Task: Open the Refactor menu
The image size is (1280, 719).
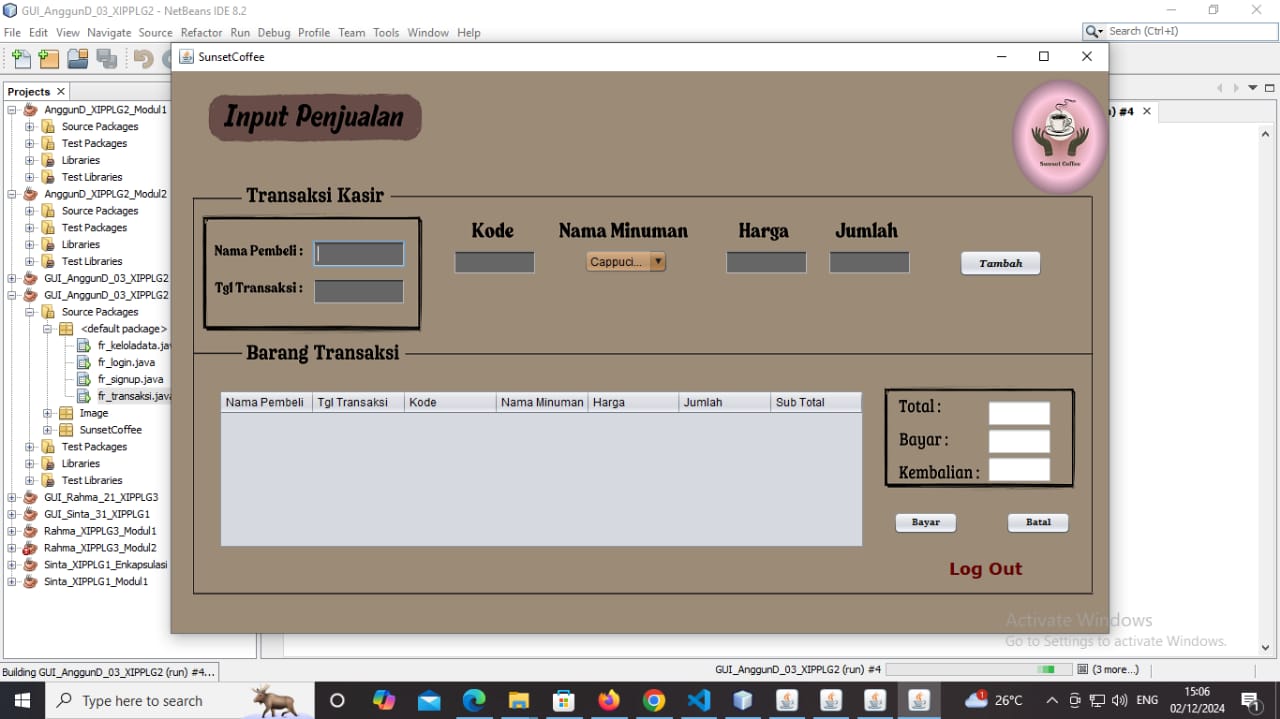Action: (x=201, y=32)
